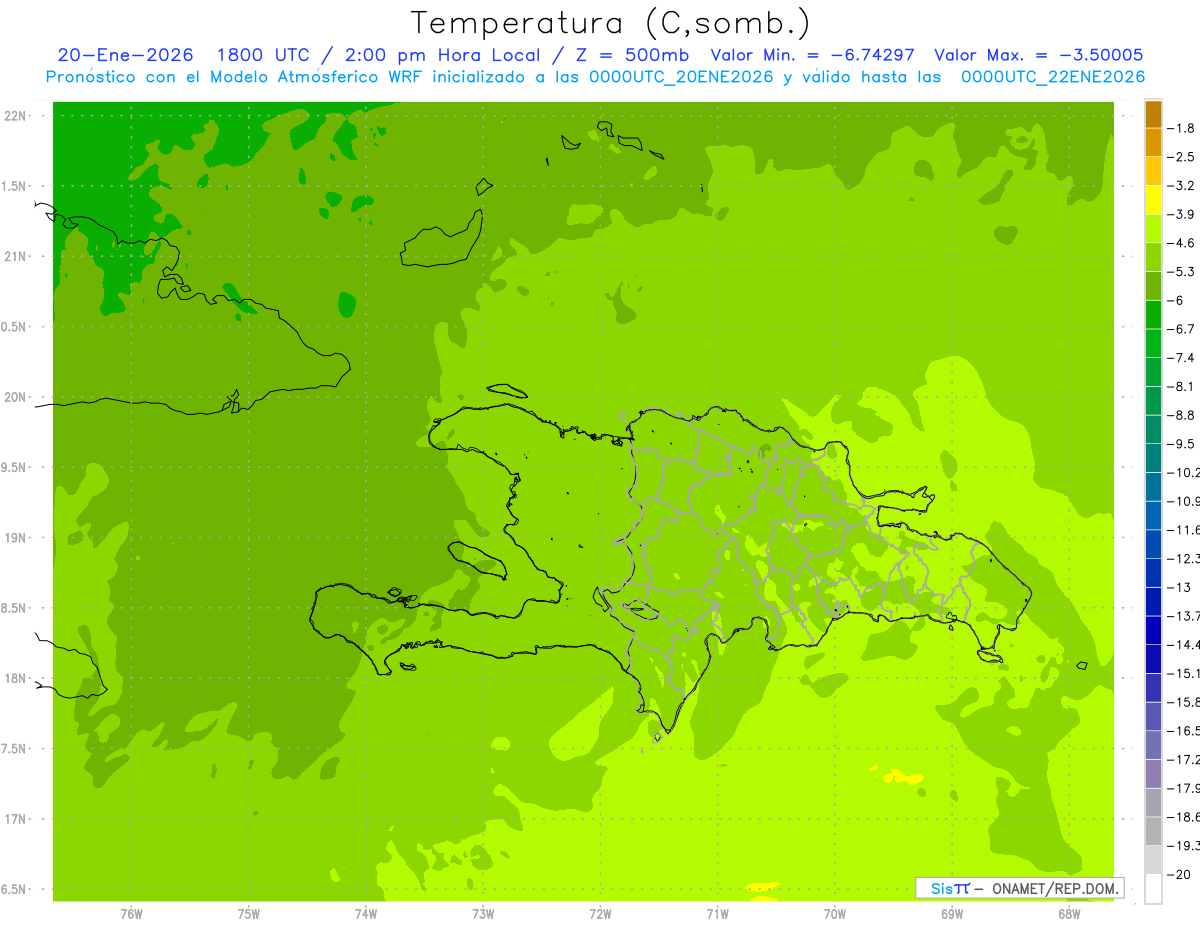This screenshot has width=1200, height=927.
Task: Click the '76W' longitude label
Action: 131,914
